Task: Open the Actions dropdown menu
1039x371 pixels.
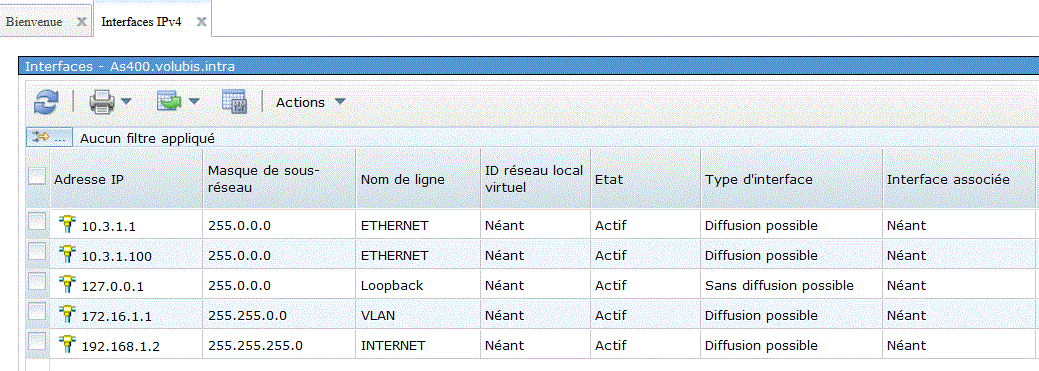Action: click(x=311, y=103)
